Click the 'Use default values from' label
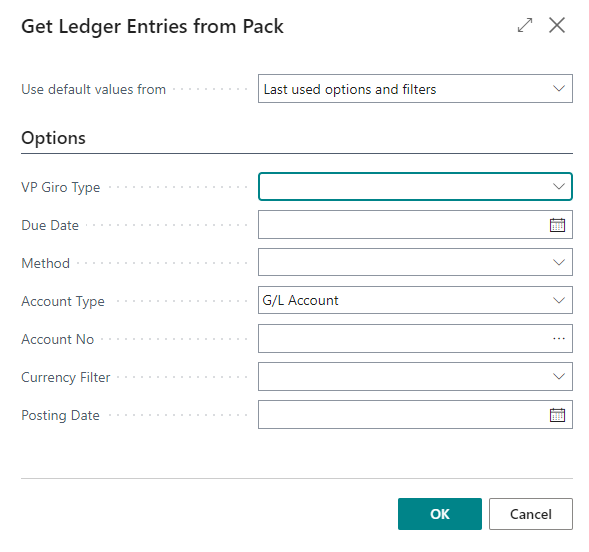The height and width of the screenshot is (552, 589). pos(94,89)
